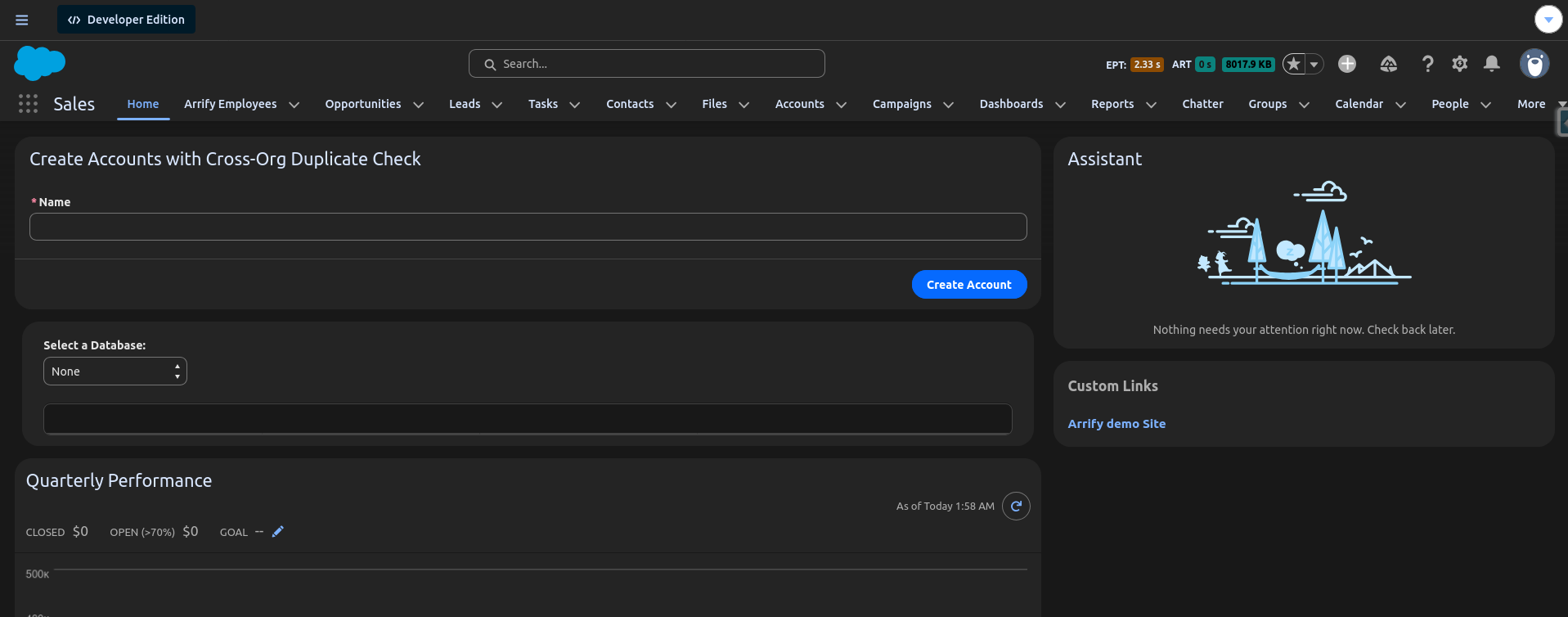Open the Files tab
This screenshot has width=1568, height=617.
714,104
